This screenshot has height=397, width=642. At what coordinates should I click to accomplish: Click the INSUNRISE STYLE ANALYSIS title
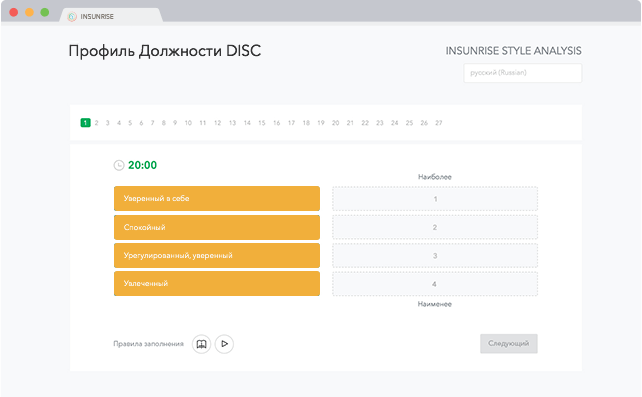[513, 51]
